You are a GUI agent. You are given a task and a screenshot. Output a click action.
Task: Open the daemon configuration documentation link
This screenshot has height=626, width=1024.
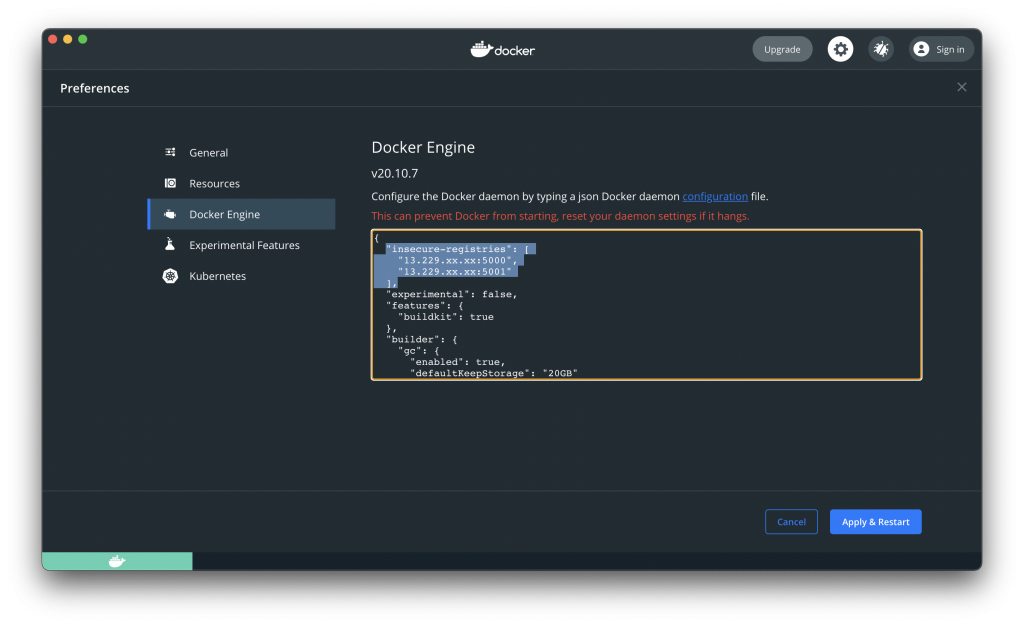pos(715,196)
